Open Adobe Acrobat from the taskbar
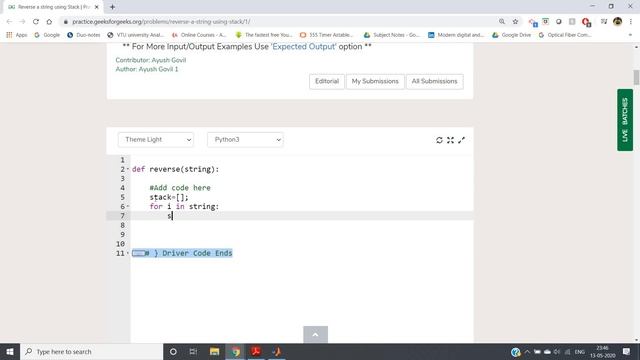This screenshot has height=360, width=640. point(256,351)
